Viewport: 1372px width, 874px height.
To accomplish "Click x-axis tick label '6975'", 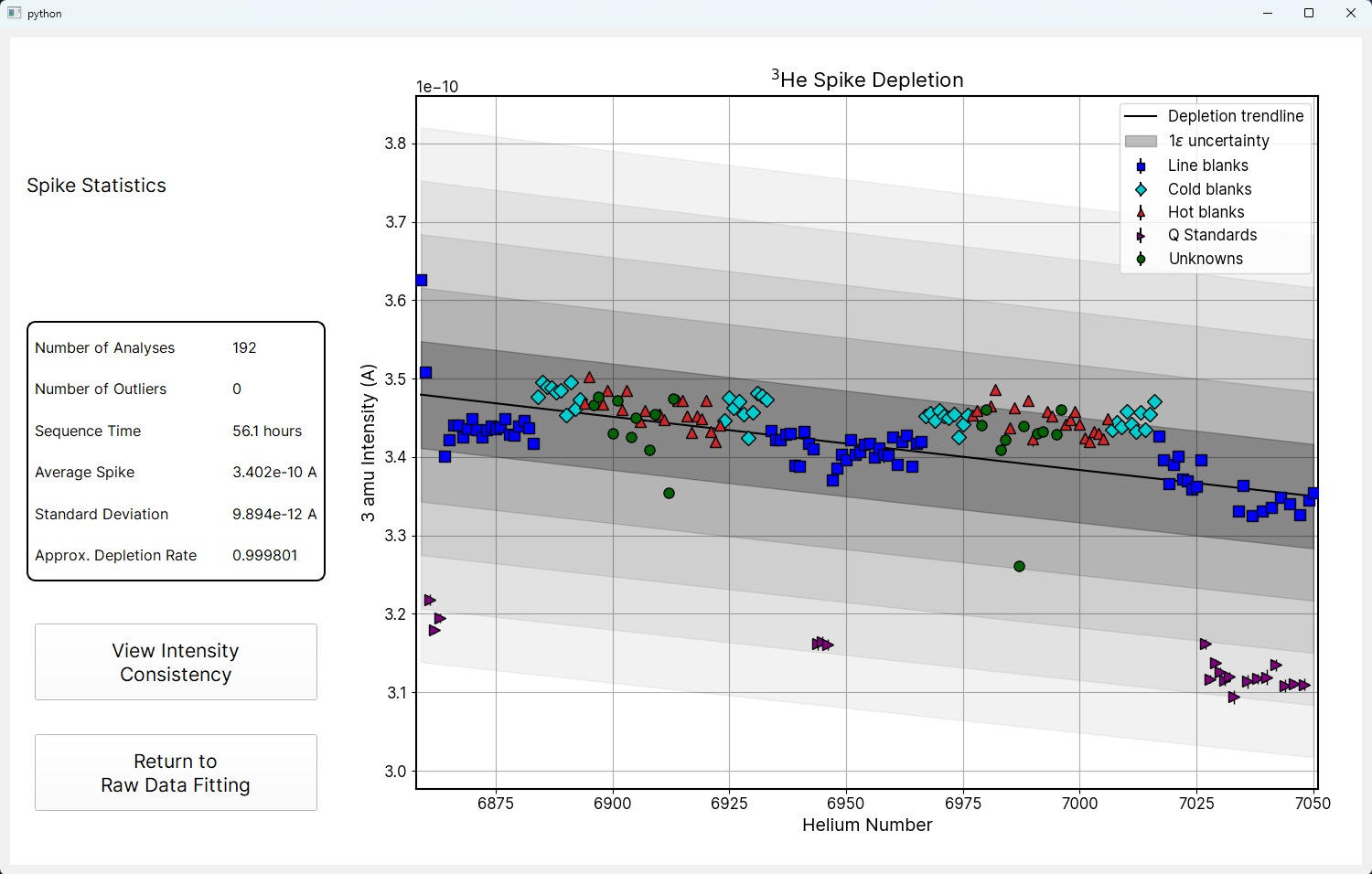I will (x=963, y=804).
